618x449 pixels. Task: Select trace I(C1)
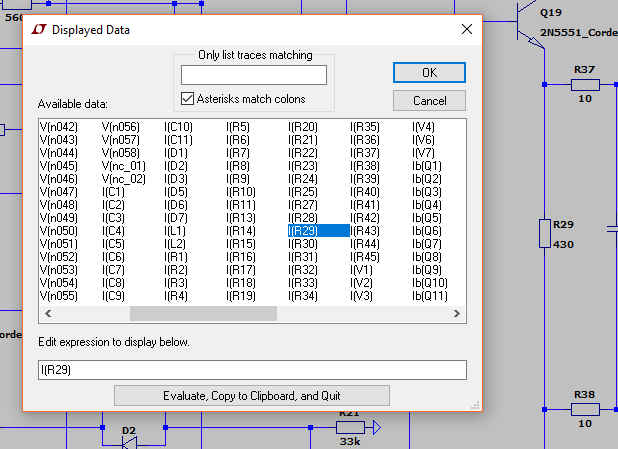coord(113,192)
